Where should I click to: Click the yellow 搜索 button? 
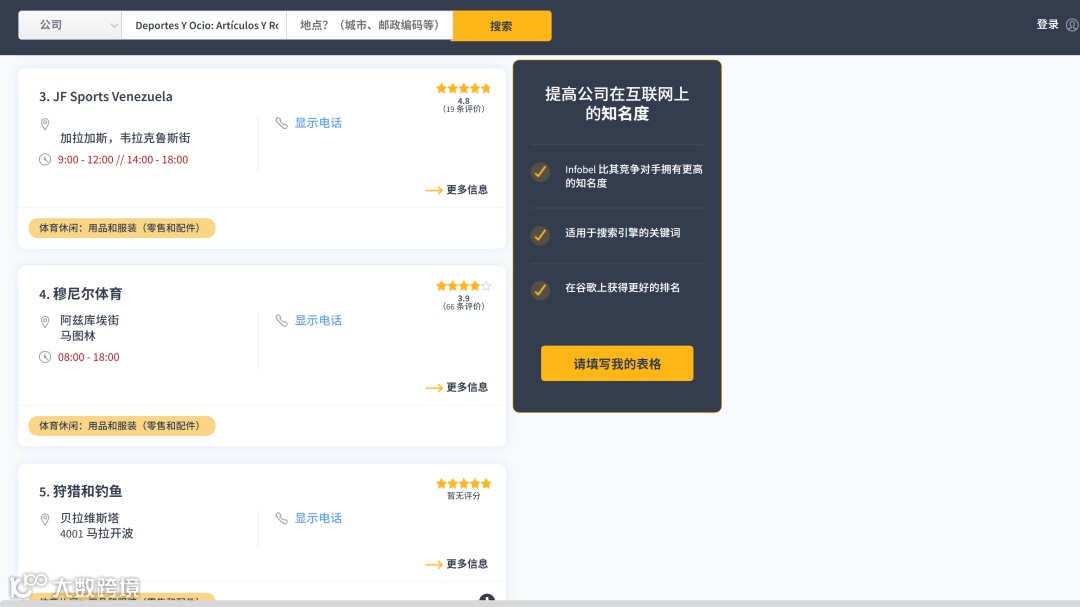point(501,25)
